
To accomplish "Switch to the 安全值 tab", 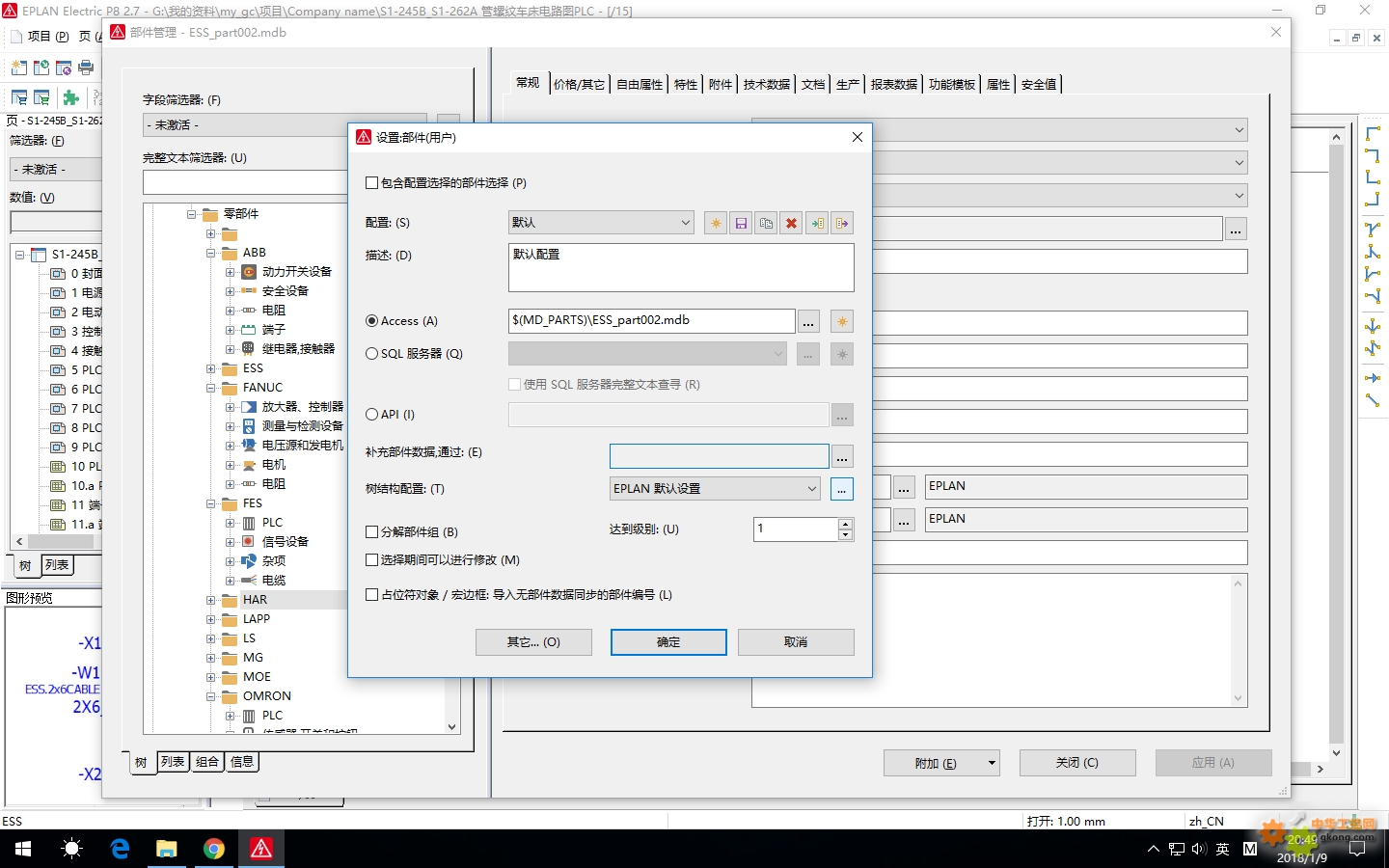I will pyautogui.click(x=1039, y=85).
